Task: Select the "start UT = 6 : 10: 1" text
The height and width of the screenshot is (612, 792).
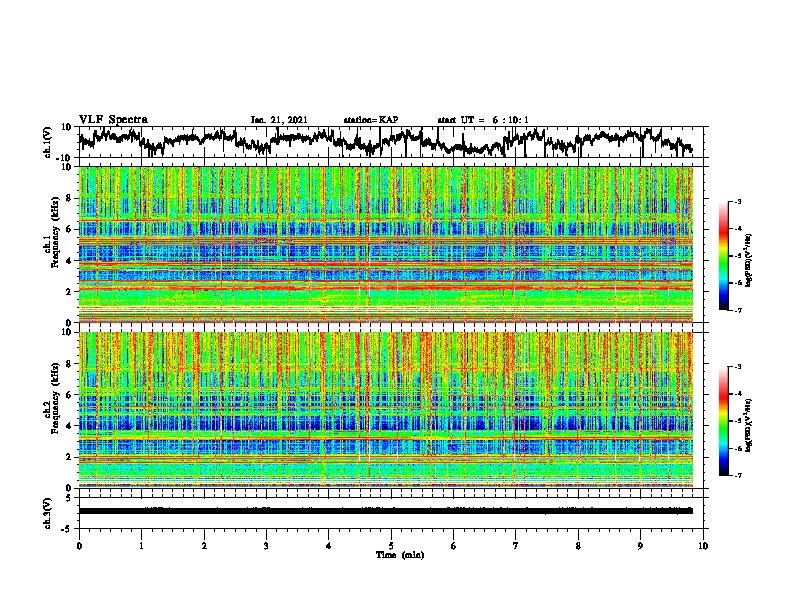Action: click(x=483, y=120)
